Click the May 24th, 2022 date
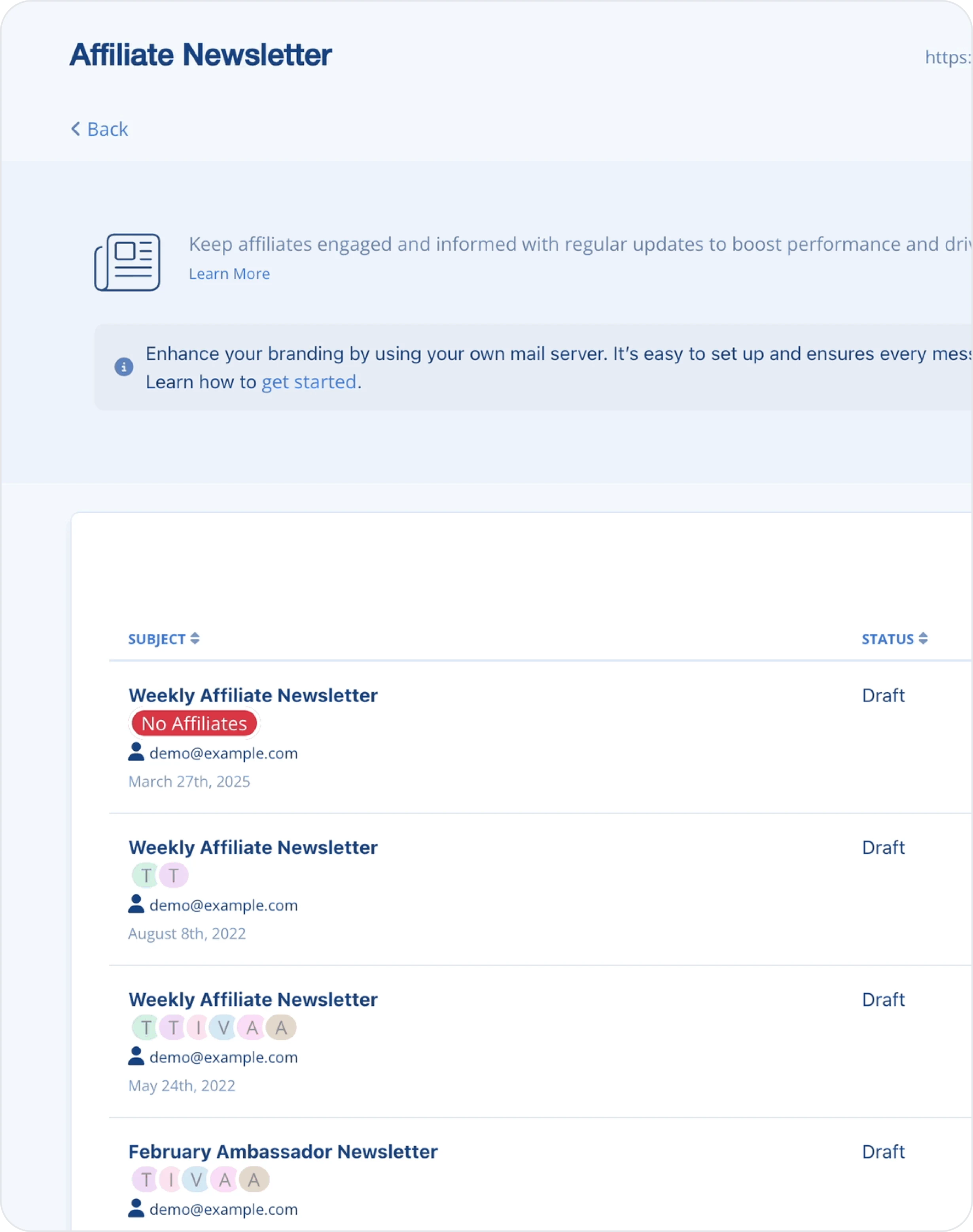Image resolution: width=973 pixels, height=1232 pixels. 182,1085
